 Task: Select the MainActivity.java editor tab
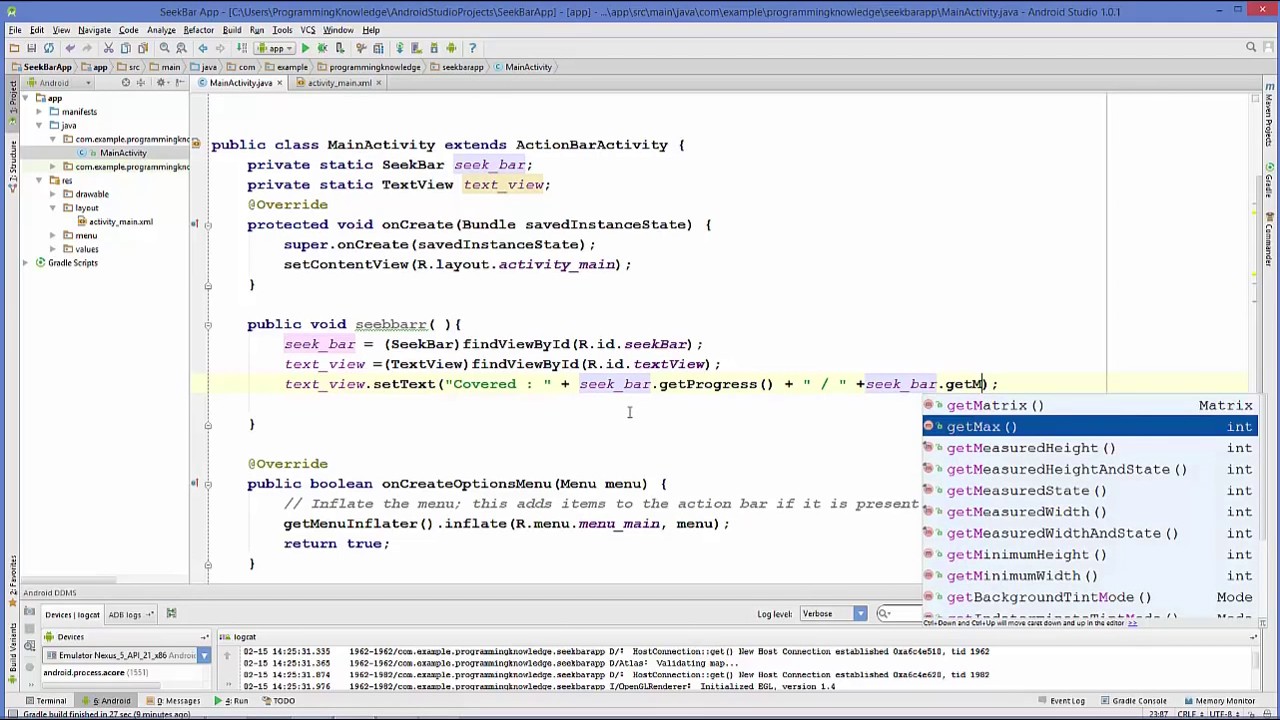(x=240, y=83)
